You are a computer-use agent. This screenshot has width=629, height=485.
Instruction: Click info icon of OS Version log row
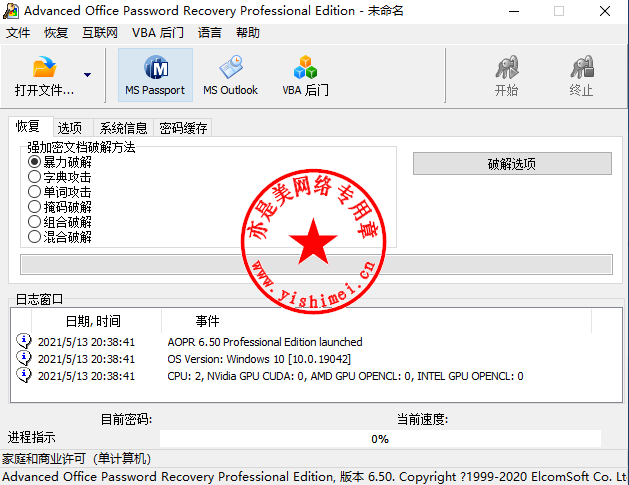coord(24,358)
